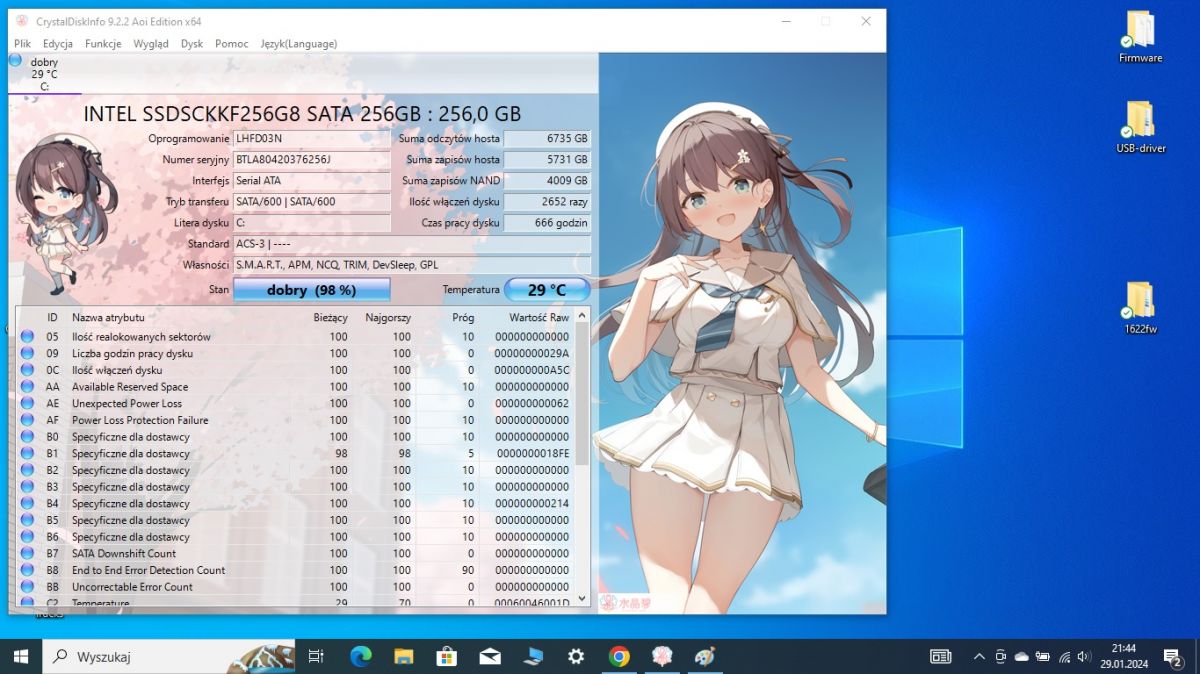1200x674 pixels.
Task: Click the host writes value 5731 GB
Action: [x=547, y=160]
